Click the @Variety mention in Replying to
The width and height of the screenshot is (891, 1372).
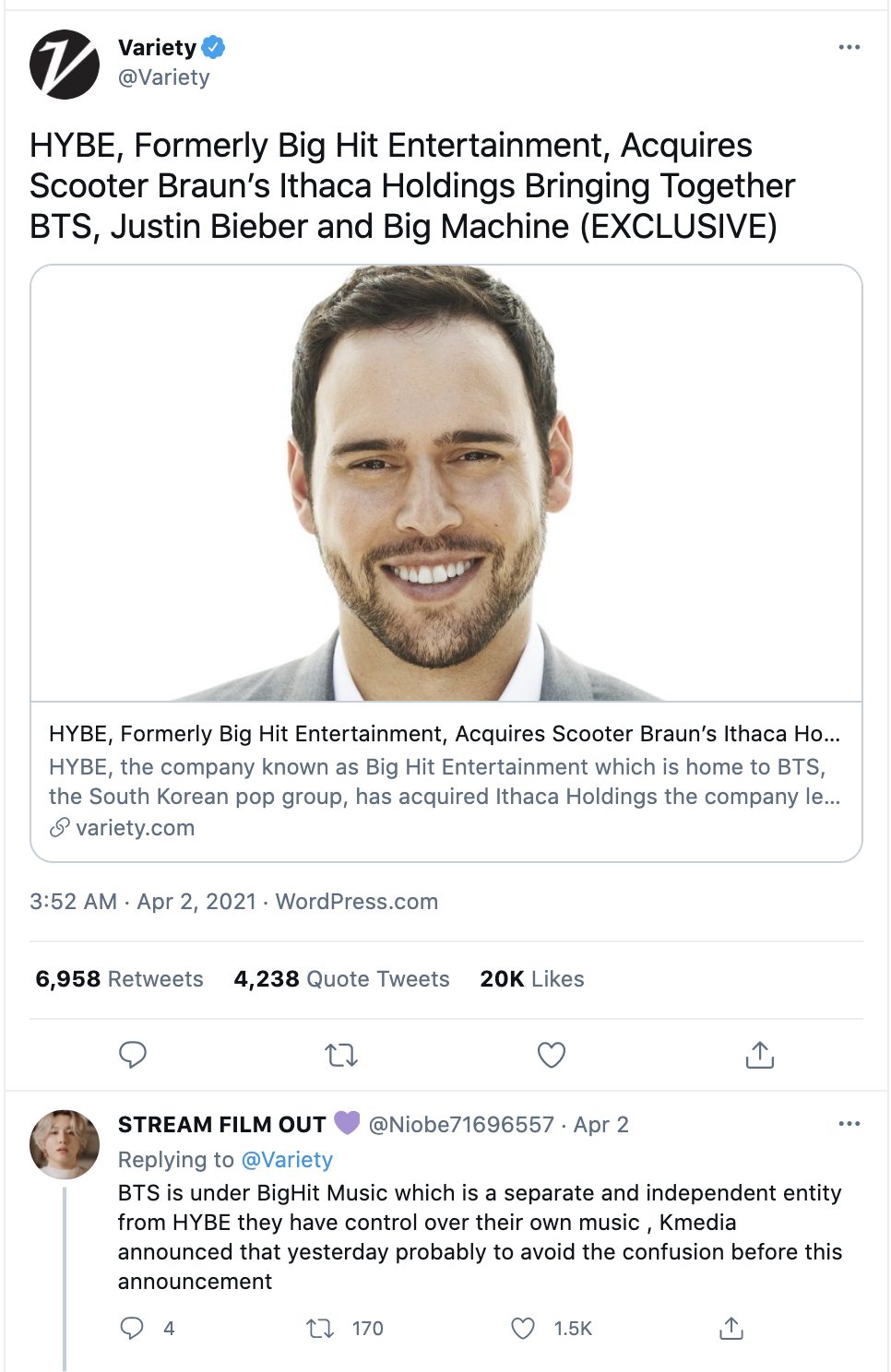click(x=286, y=1160)
